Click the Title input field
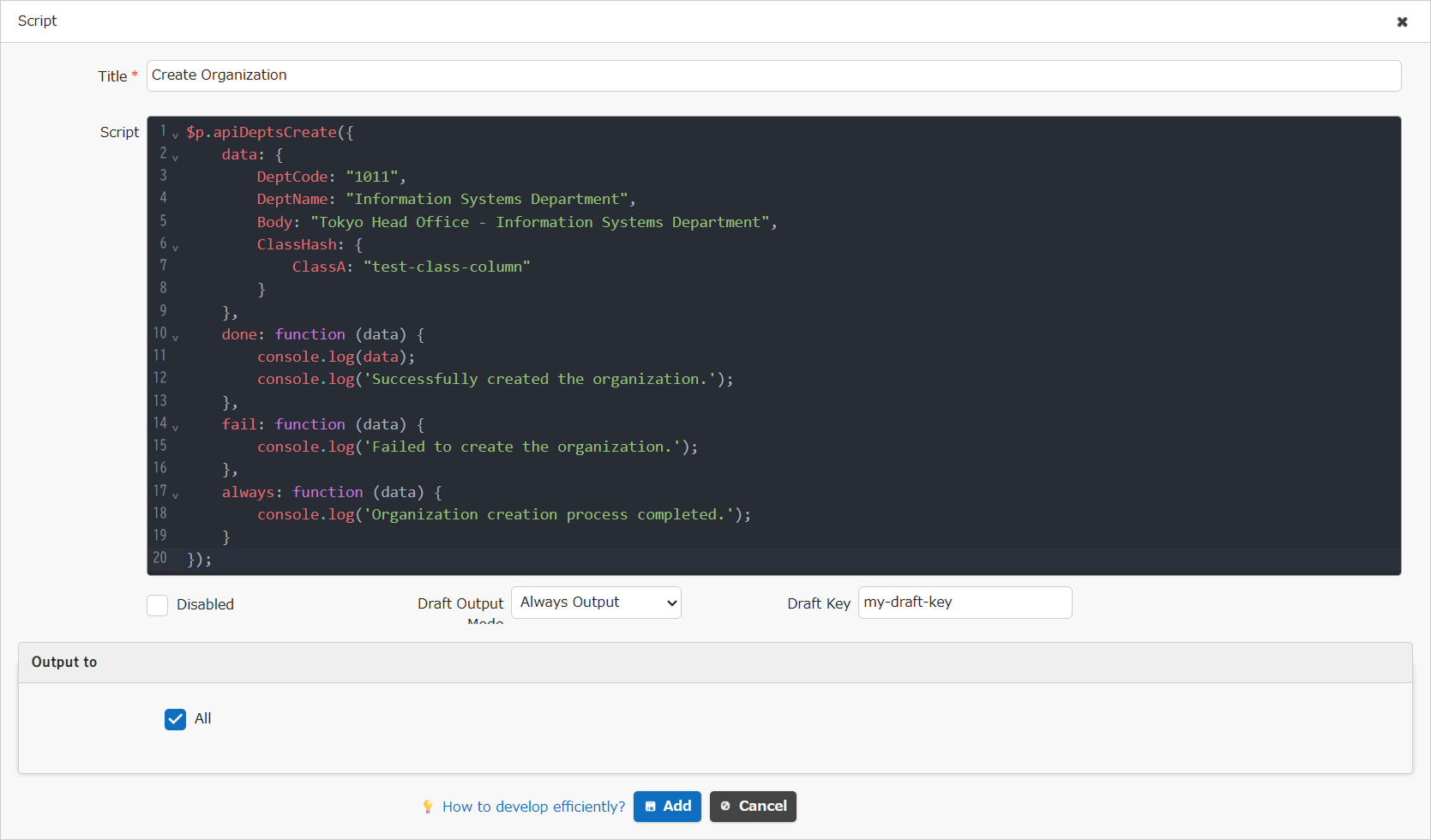 (x=773, y=75)
